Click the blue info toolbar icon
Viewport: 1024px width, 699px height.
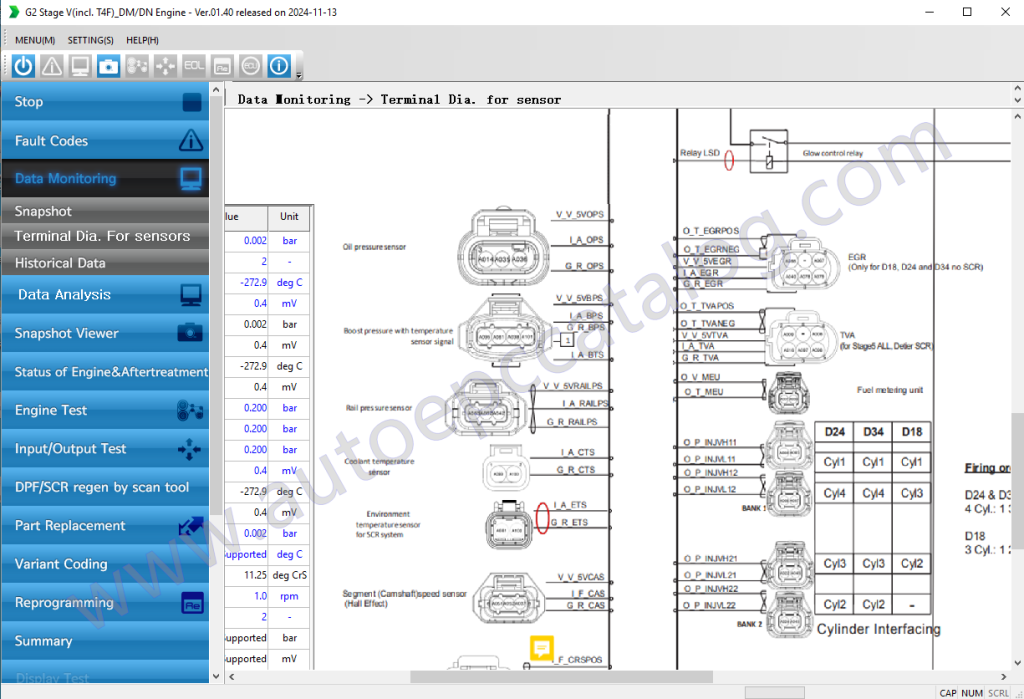point(279,66)
